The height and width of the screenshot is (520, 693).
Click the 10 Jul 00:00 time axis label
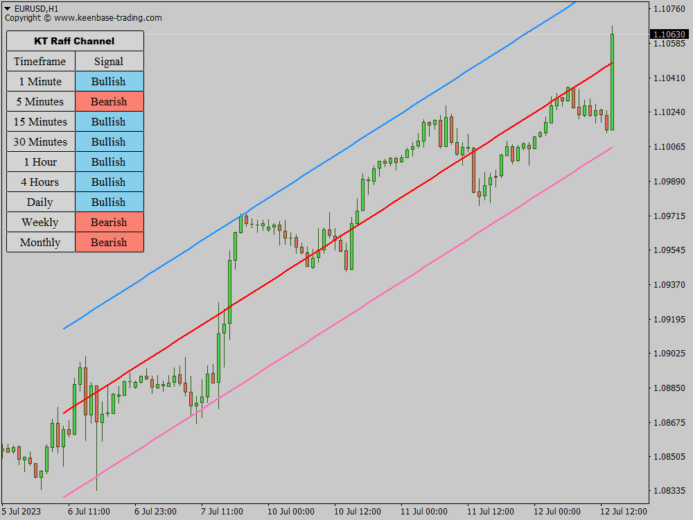[x=291, y=512]
